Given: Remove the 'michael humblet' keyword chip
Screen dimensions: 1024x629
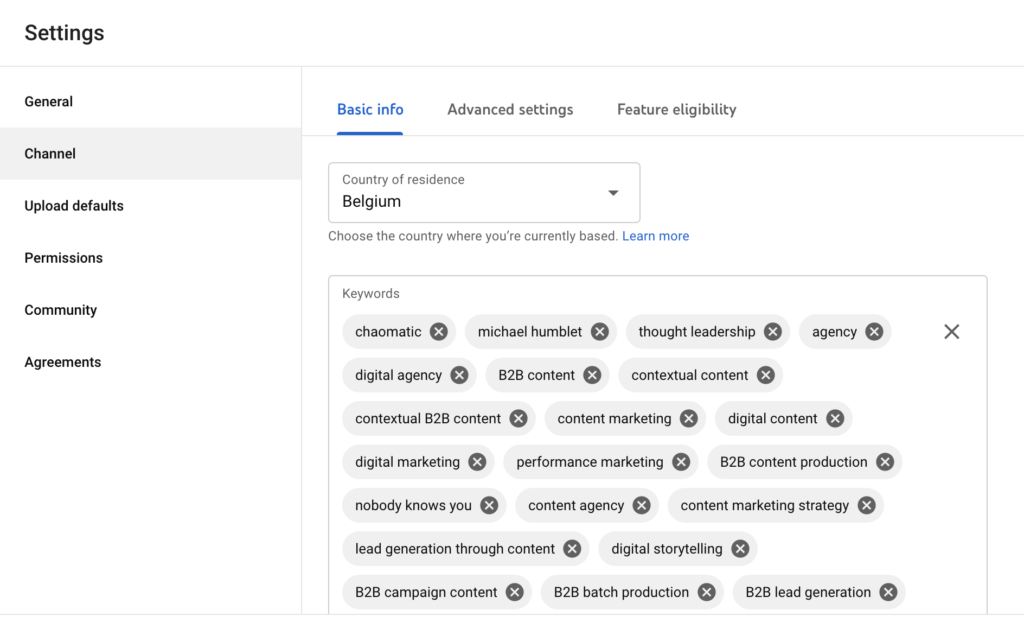Looking at the screenshot, I should (x=600, y=332).
